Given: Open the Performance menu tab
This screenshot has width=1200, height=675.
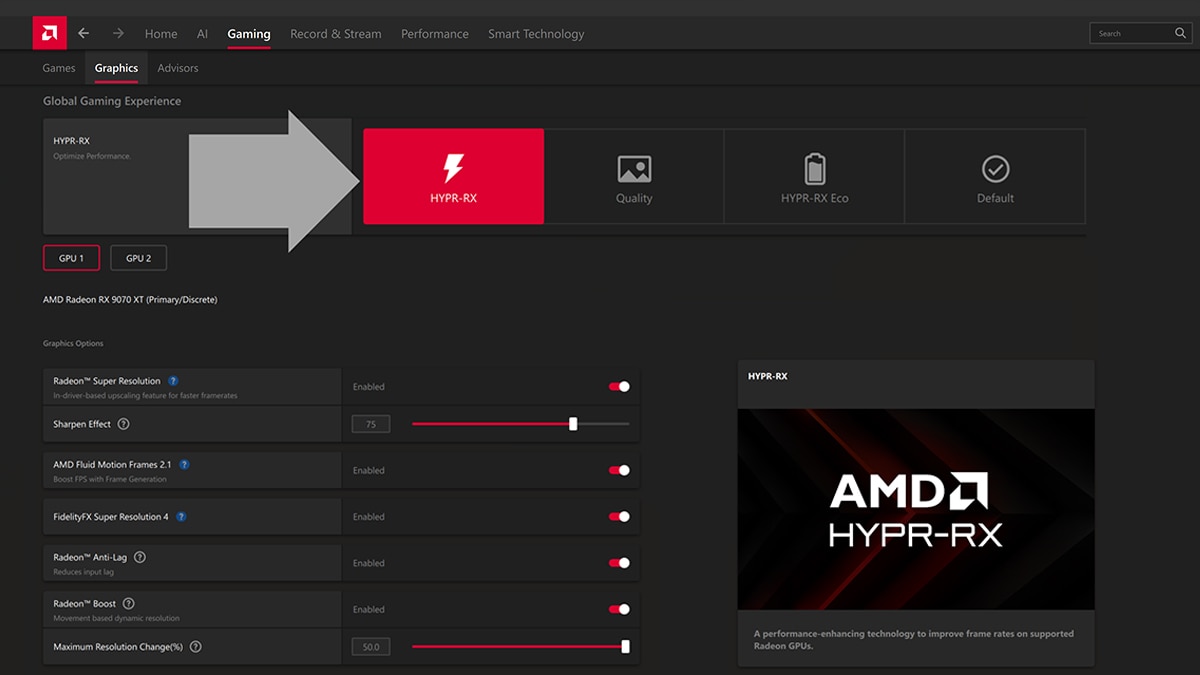Looking at the screenshot, I should click(x=435, y=34).
